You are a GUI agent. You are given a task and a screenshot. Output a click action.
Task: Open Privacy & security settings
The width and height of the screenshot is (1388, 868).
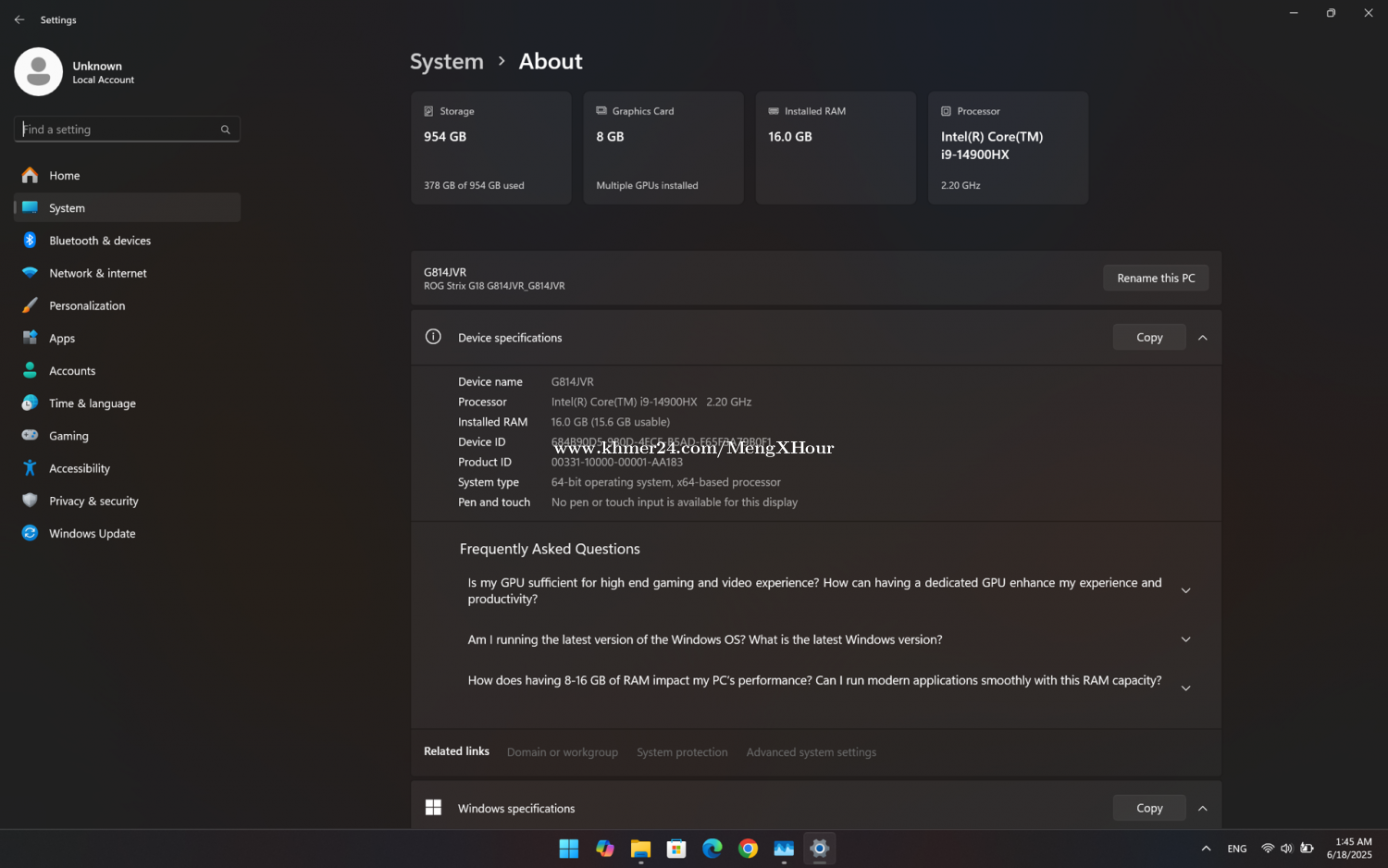coord(127,501)
